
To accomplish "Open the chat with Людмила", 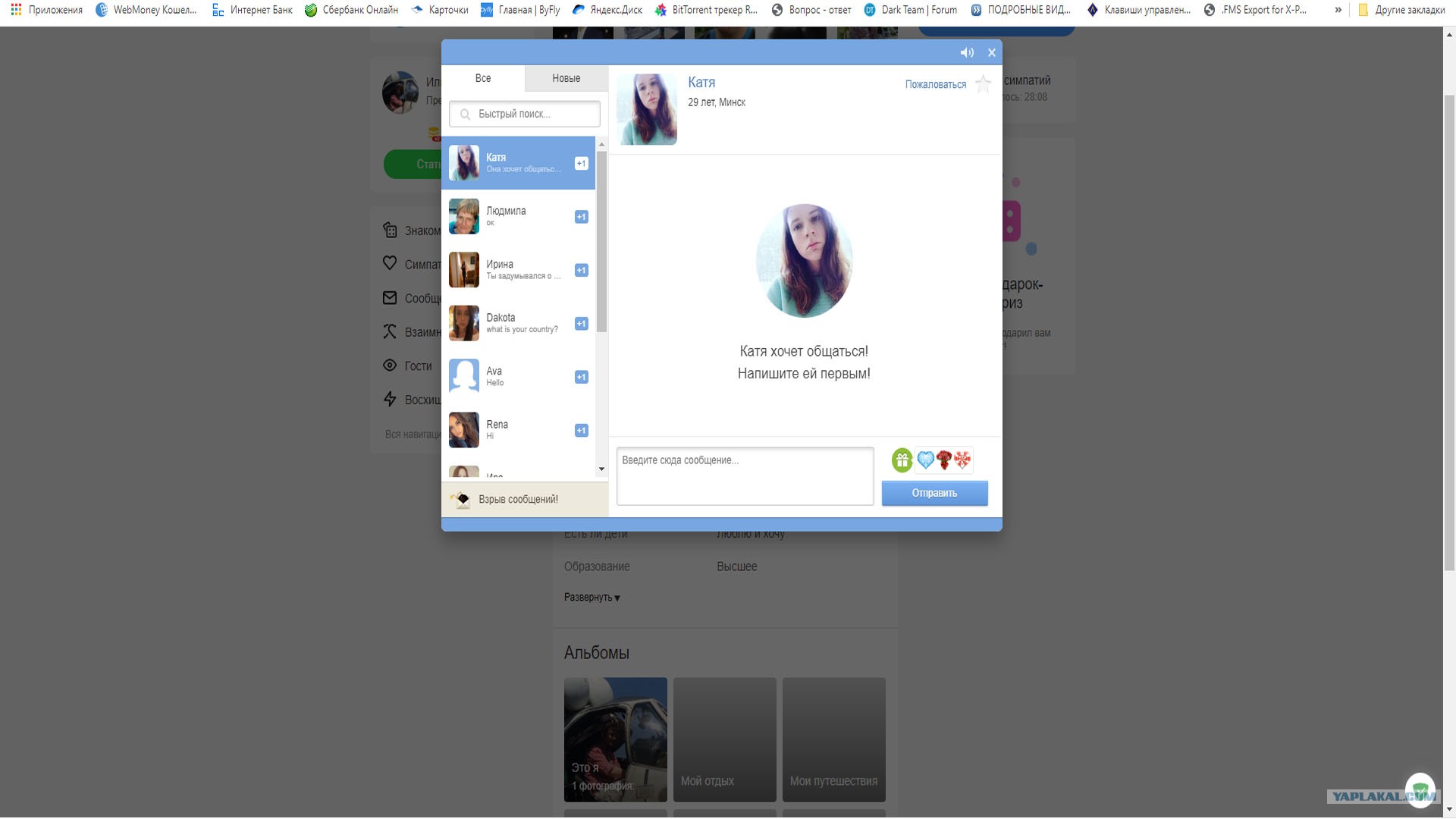I will [x=519, y=217].
